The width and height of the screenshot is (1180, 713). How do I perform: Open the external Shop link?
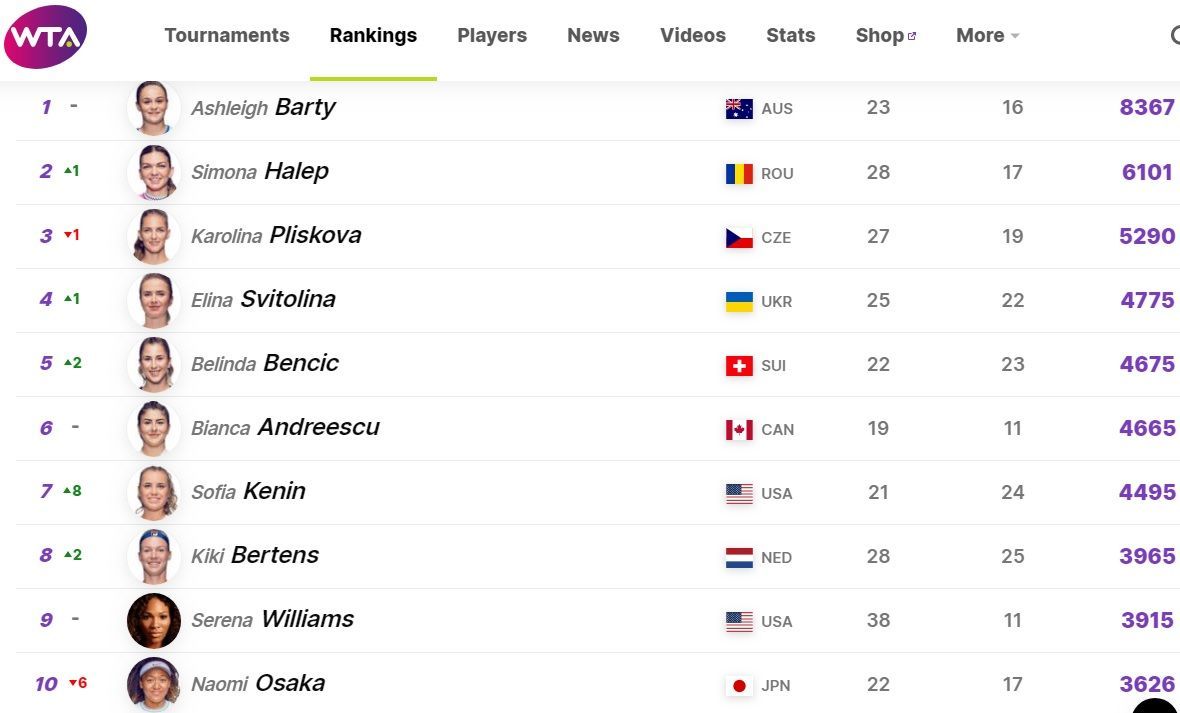pyautogui.click(x=885, y=36)
